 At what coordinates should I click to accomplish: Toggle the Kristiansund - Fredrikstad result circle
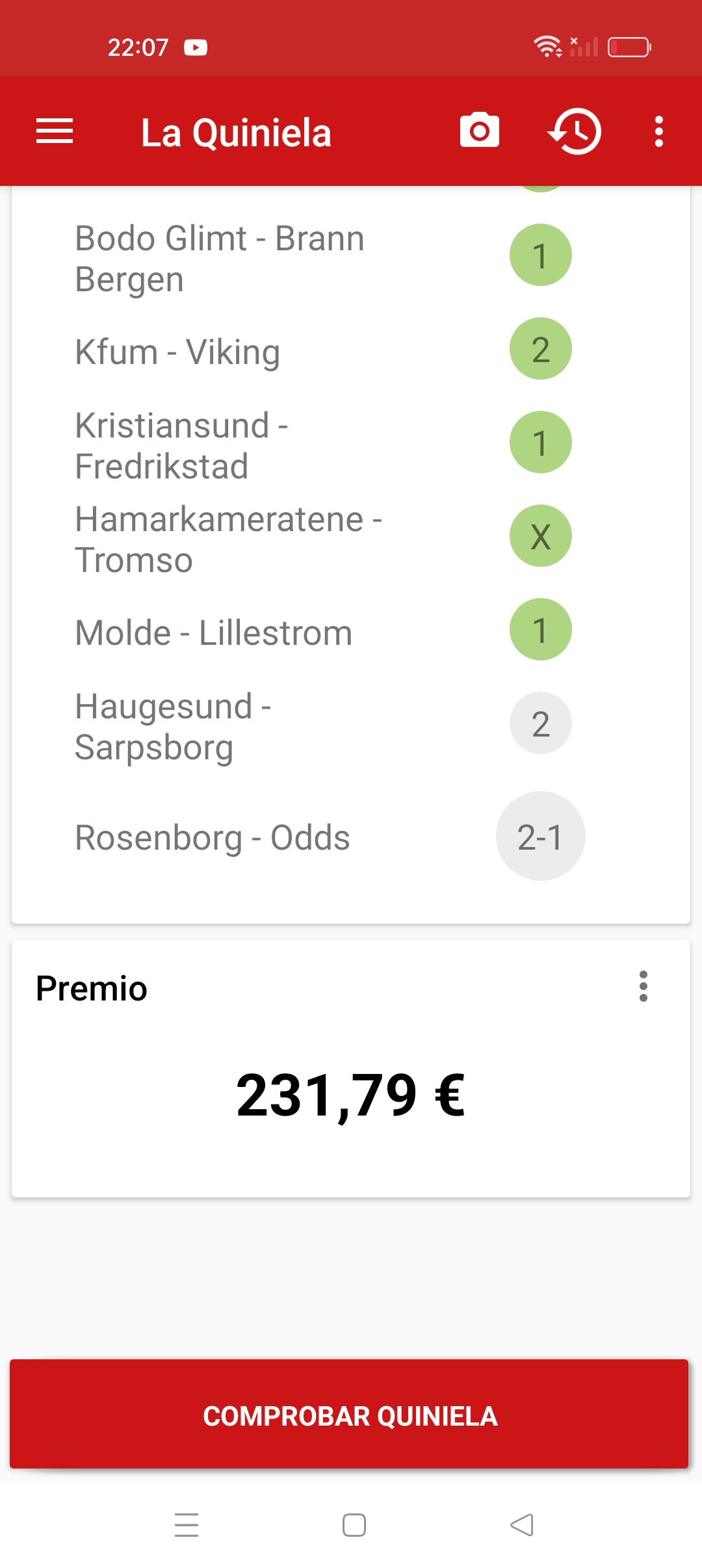pyautogui.click(x=541, y=443)
